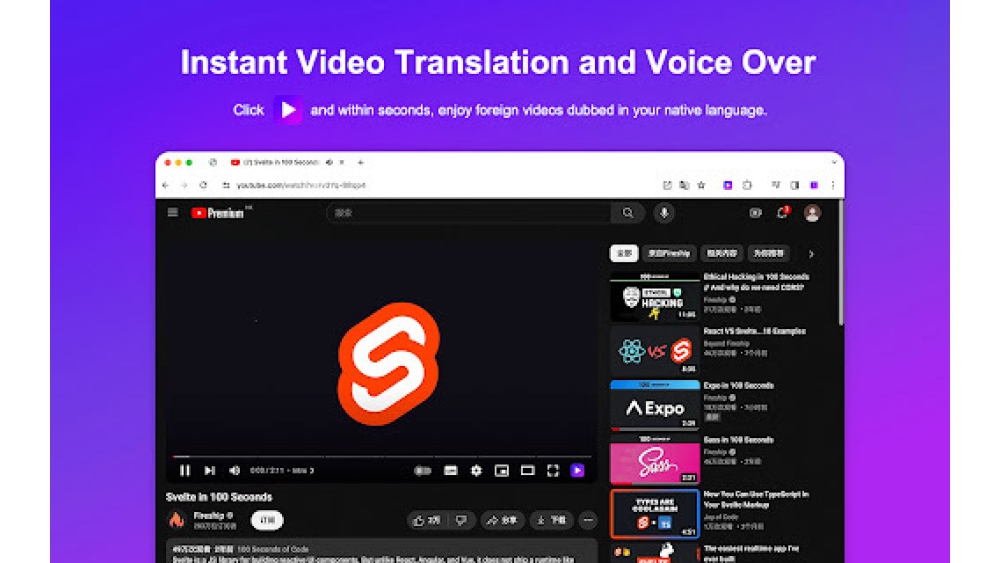
Task: Mute the tab audio speaker icon
Action: tap(329, 163)
